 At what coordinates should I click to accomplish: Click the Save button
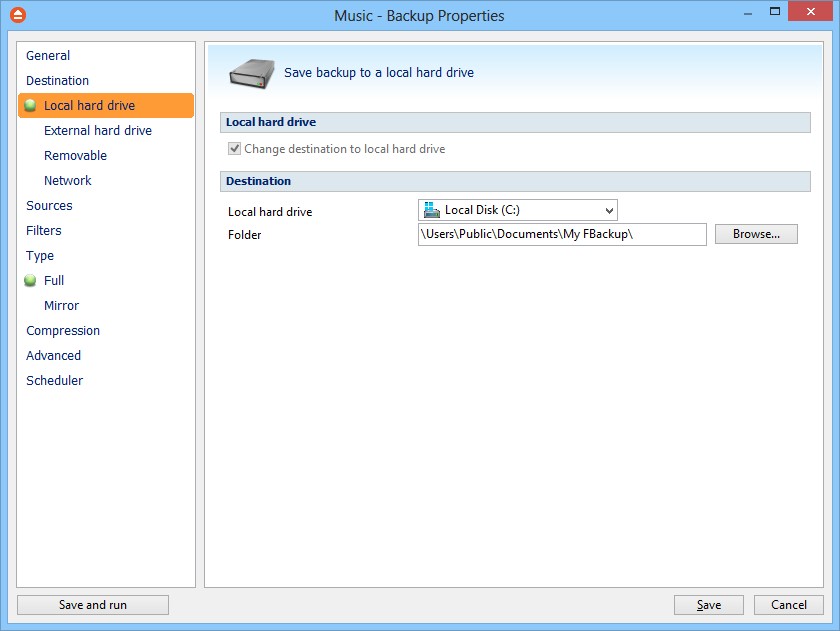(708, 605)
